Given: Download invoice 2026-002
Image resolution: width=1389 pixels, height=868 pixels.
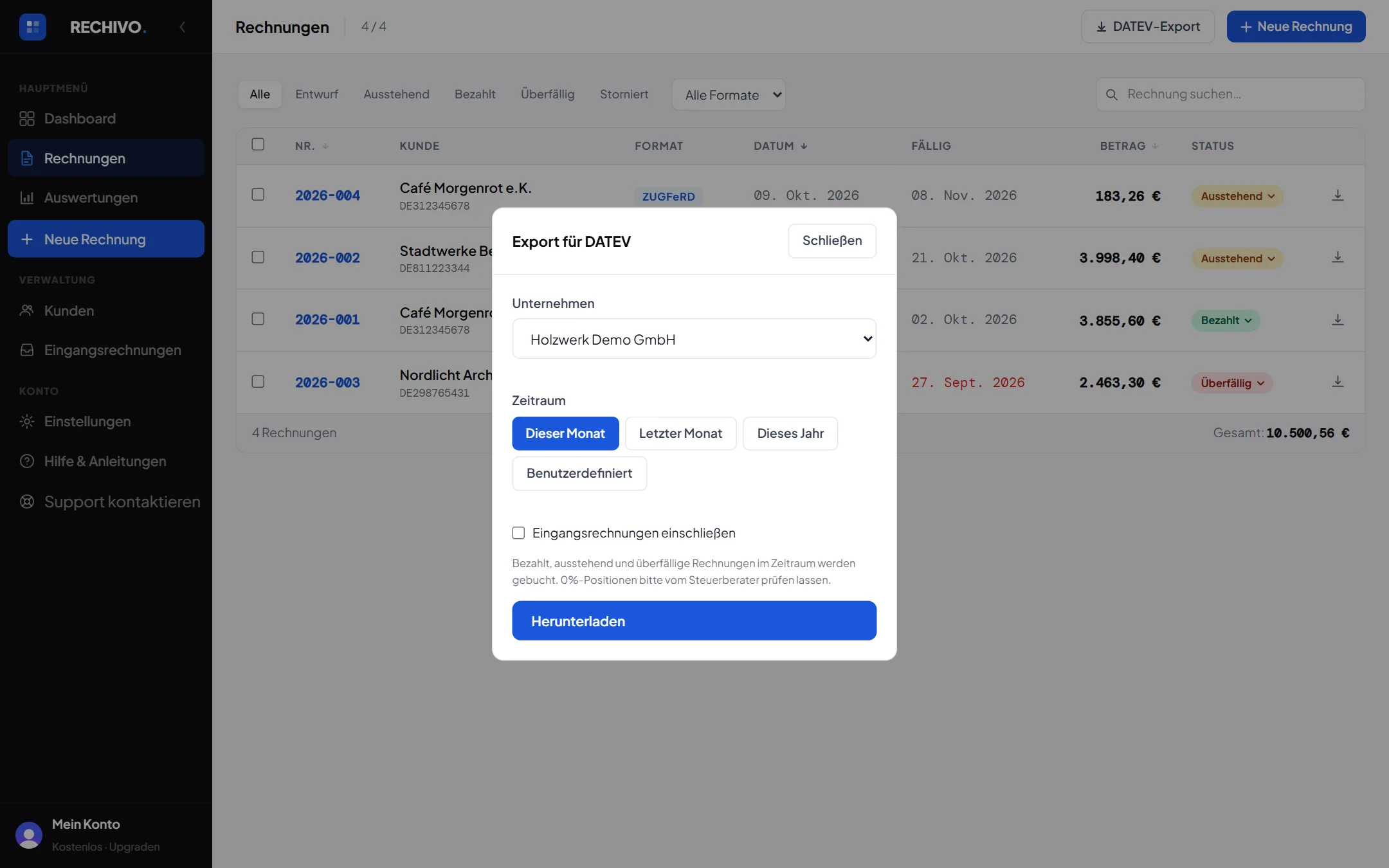Looking at the screenshot, I should [1338, 257].
